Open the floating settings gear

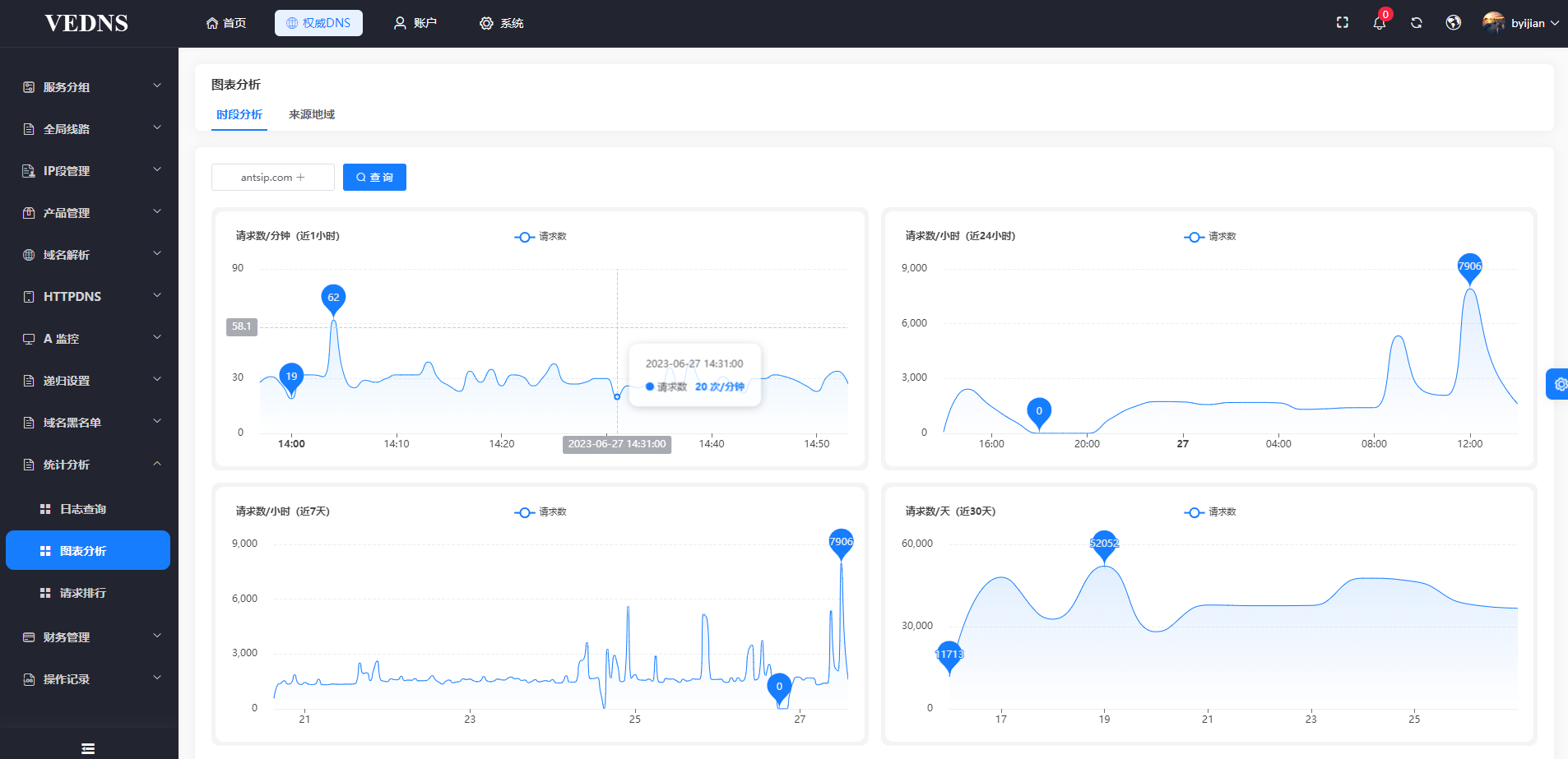point(1559,384)
